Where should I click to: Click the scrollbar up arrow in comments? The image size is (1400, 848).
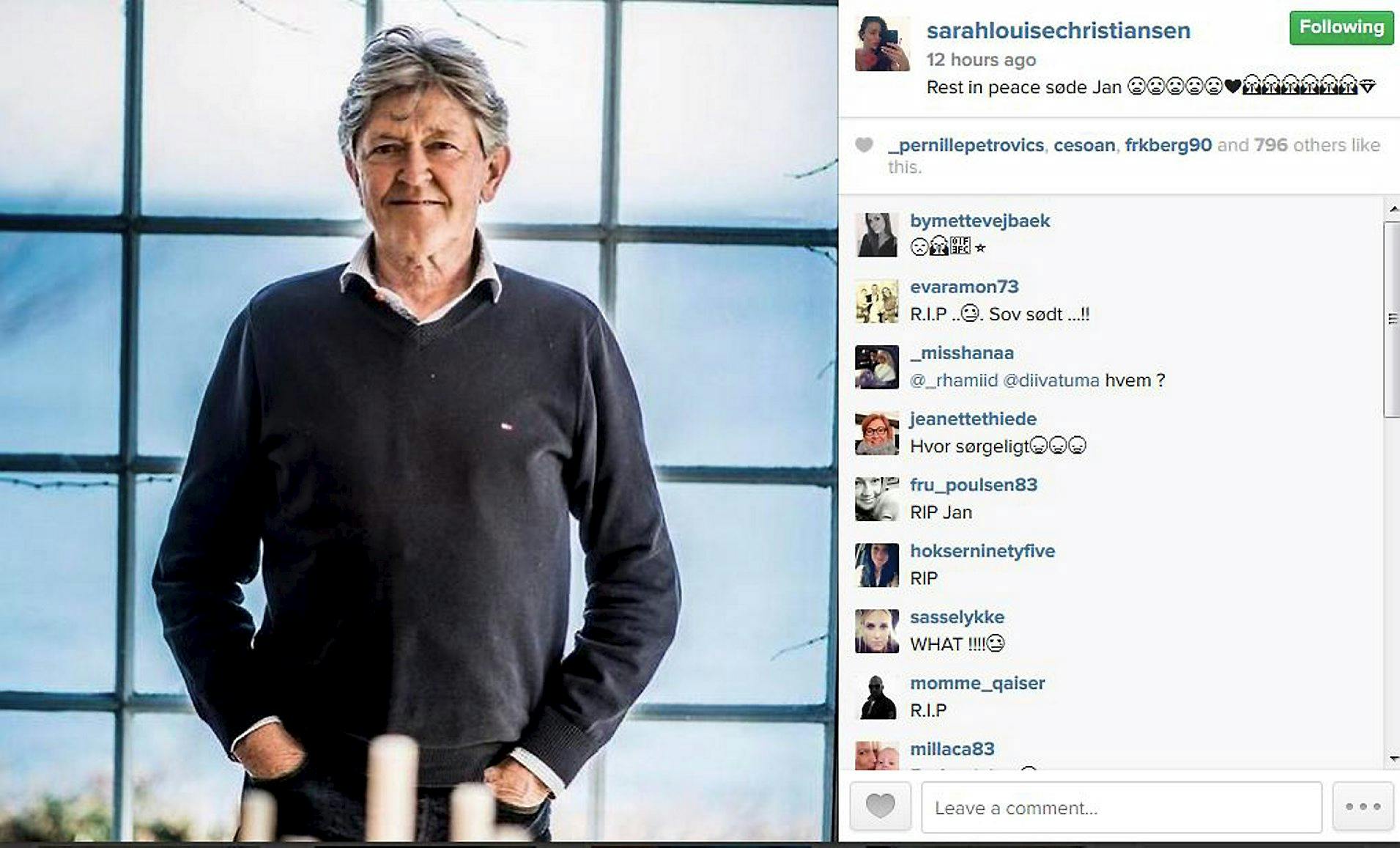1392,209
